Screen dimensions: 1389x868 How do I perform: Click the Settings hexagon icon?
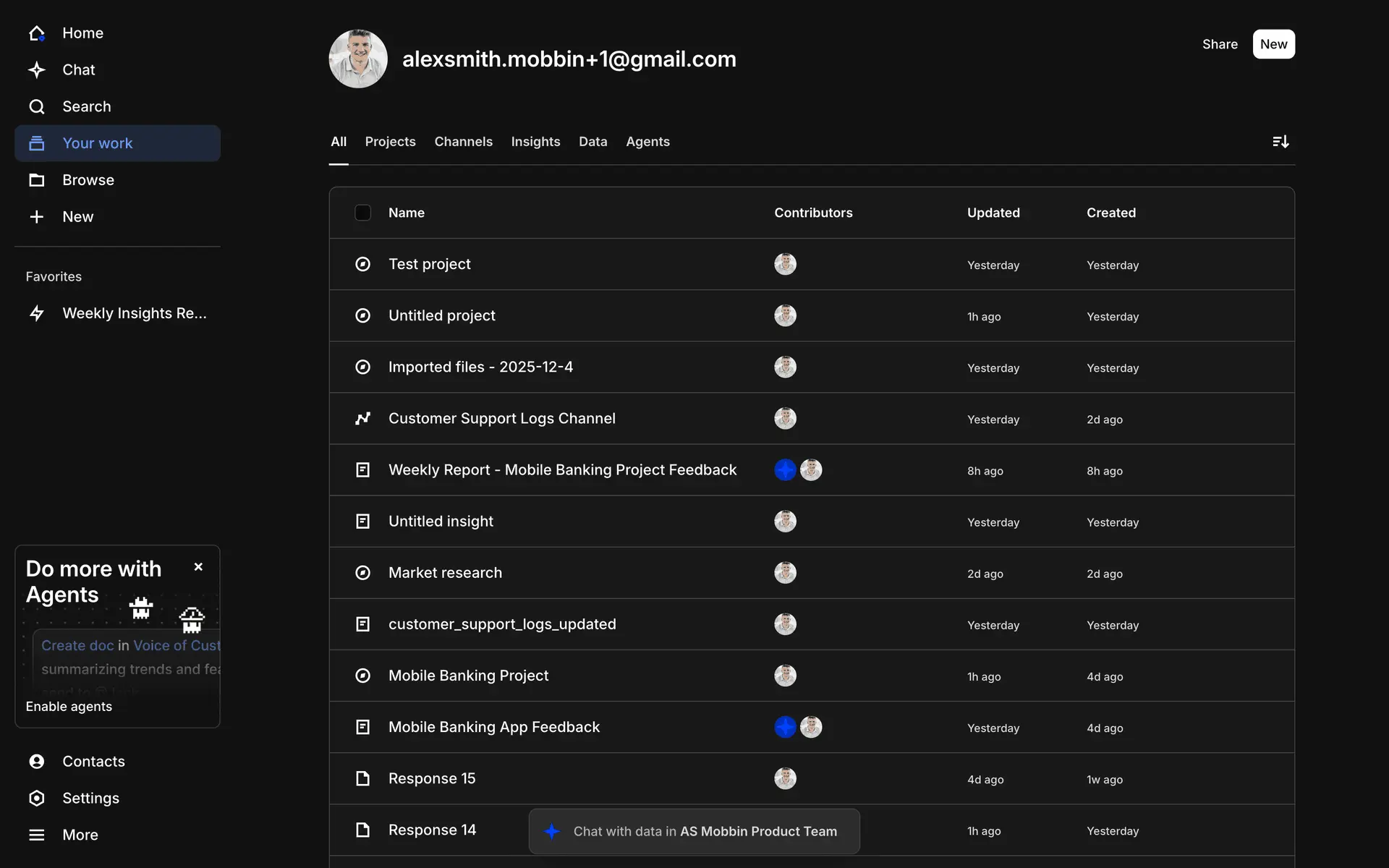pyautogui.click(x=37, y=798)
